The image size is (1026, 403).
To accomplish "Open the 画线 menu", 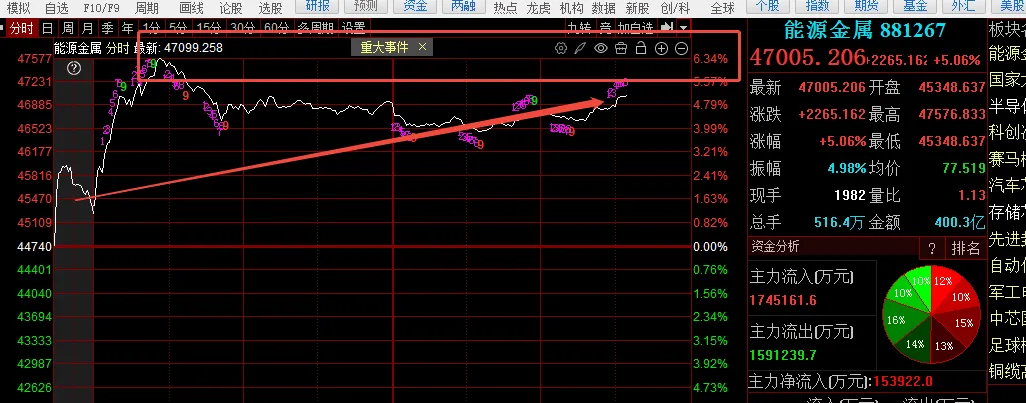I will [x=191, y=9].
